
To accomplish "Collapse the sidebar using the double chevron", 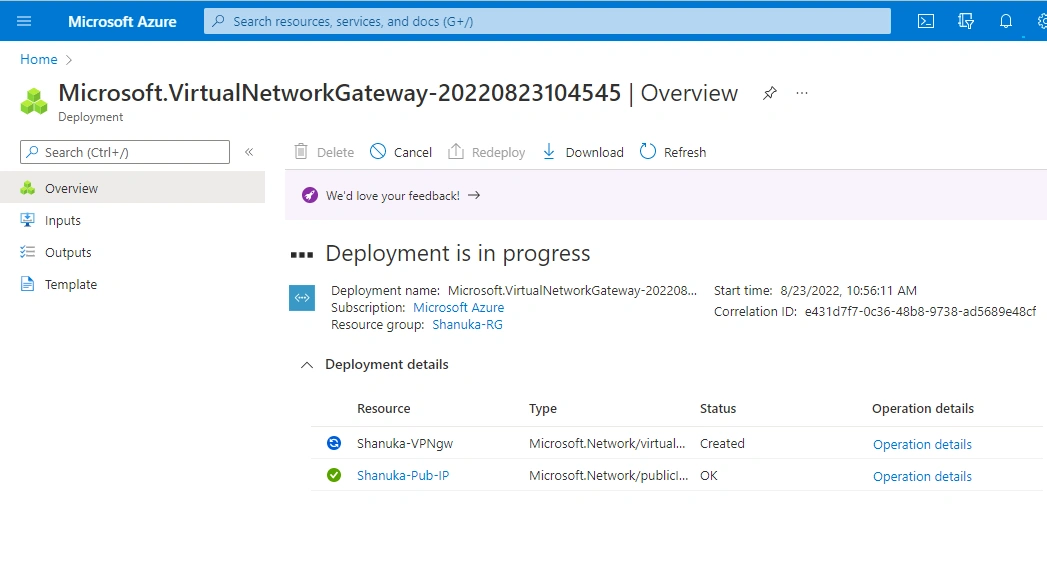I will click(x=249, y=152).
